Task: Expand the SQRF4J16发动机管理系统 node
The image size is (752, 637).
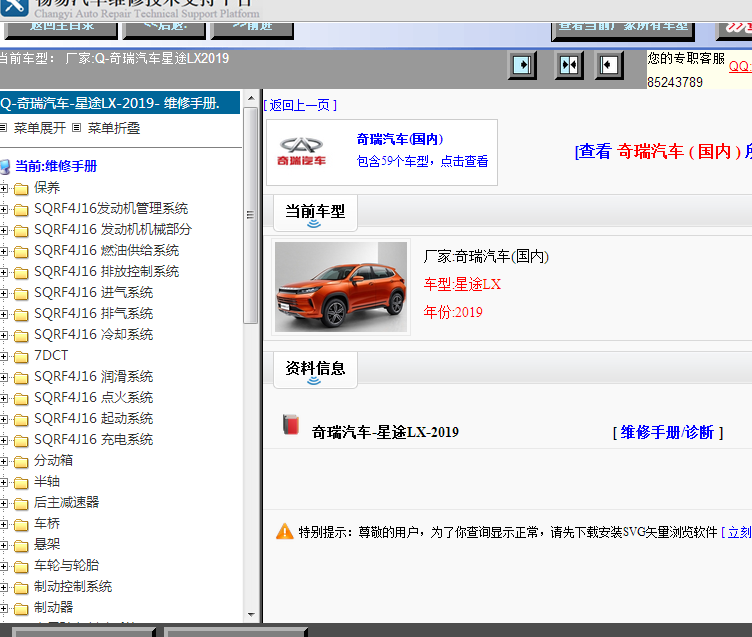Action: [4, 210]
